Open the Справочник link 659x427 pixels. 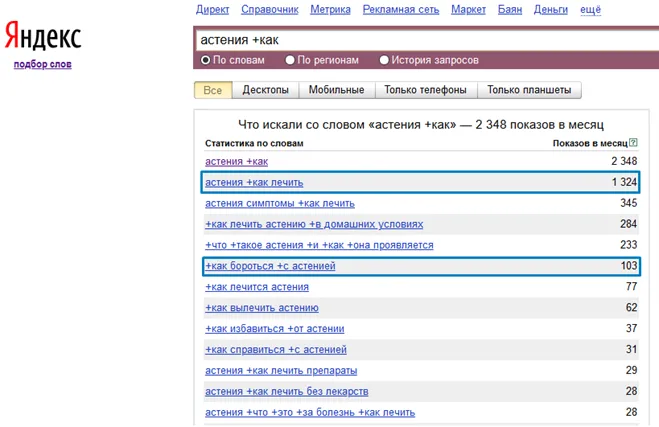(270, 10)
